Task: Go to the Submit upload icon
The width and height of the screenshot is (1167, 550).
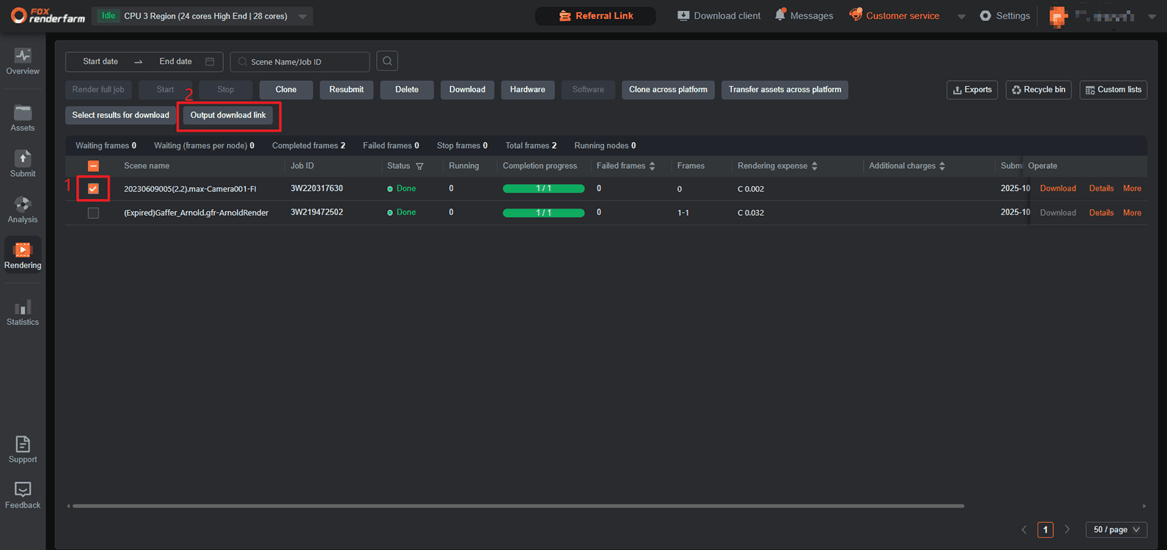Action: (22, 159)
